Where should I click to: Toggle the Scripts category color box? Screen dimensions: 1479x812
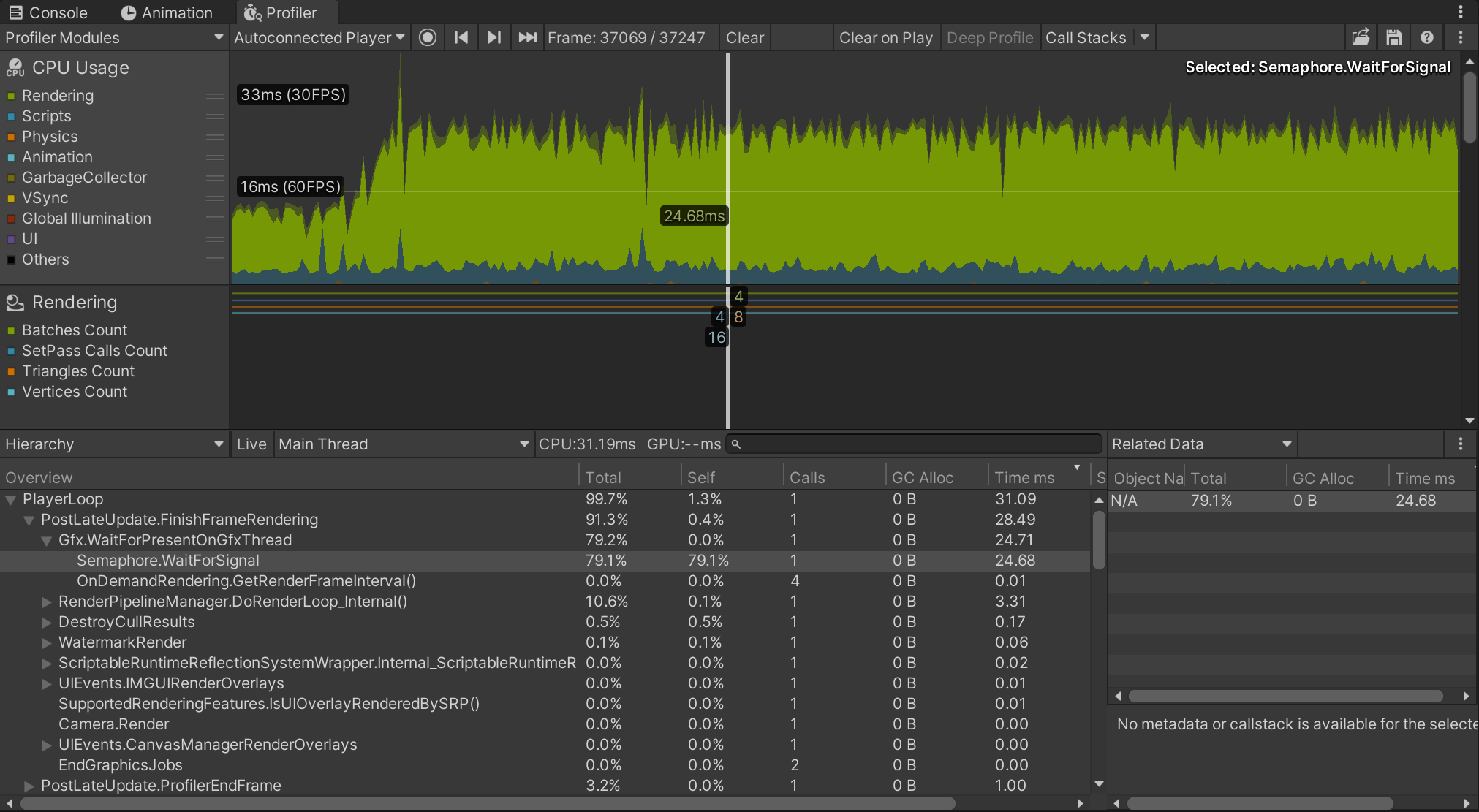[x=11, y=116]
